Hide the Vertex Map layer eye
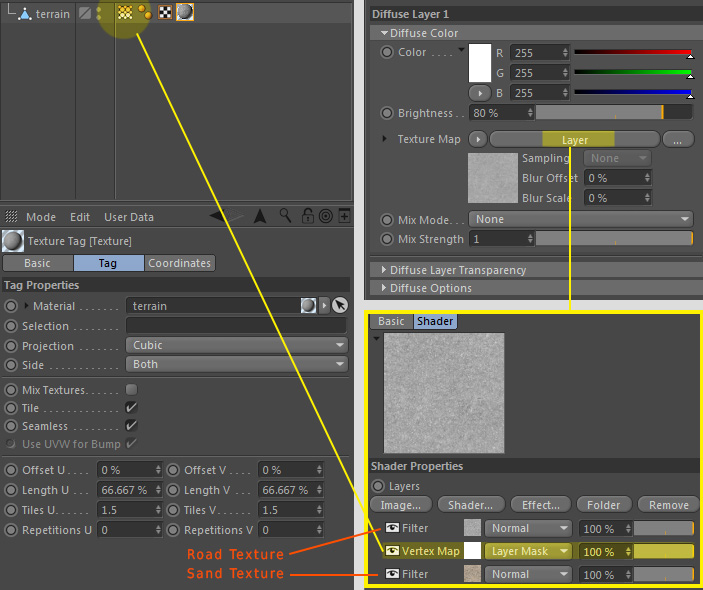The height and width of the screenshot is (590, 703). [393, 551]
